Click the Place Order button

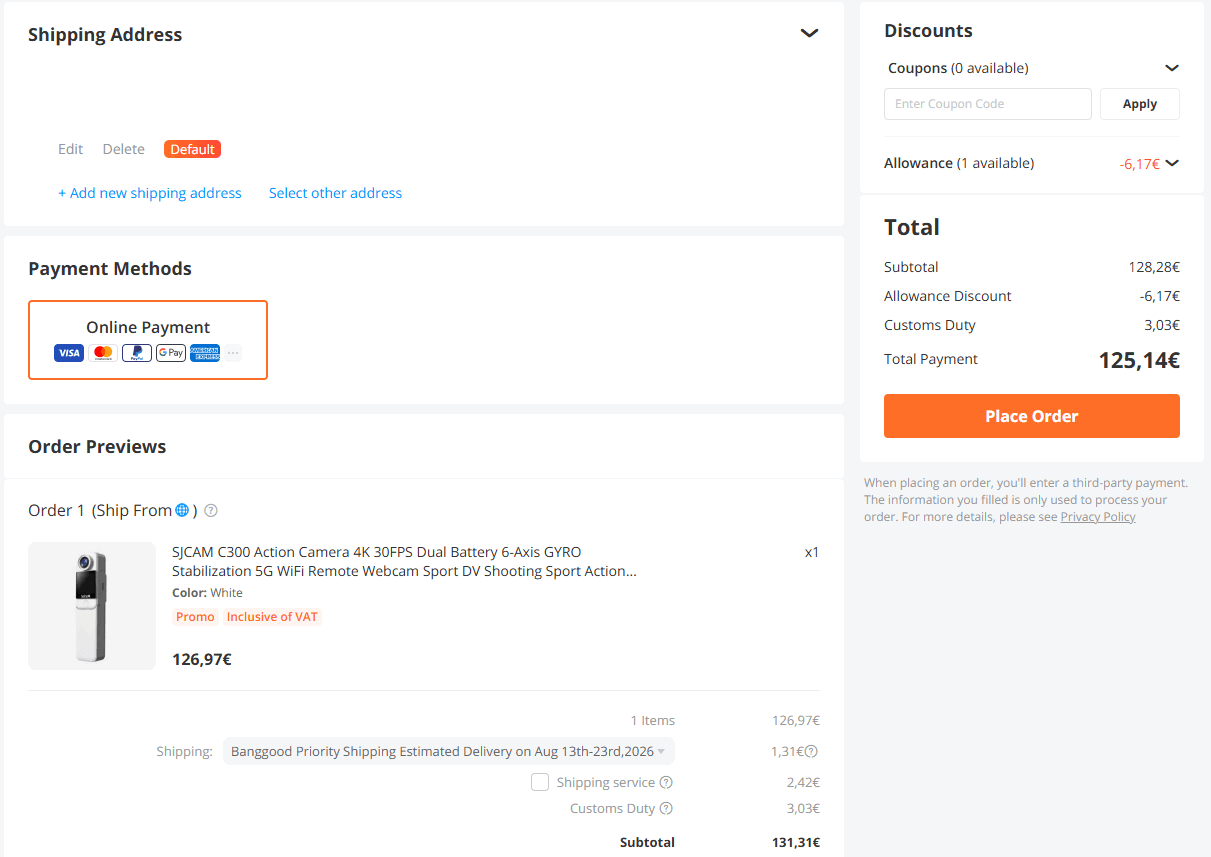(1032, 416)
